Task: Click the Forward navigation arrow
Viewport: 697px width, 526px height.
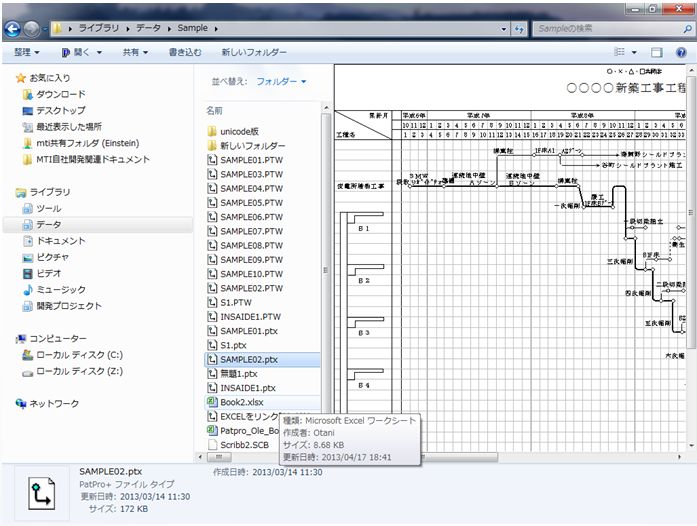Action: tap(32, 29)
